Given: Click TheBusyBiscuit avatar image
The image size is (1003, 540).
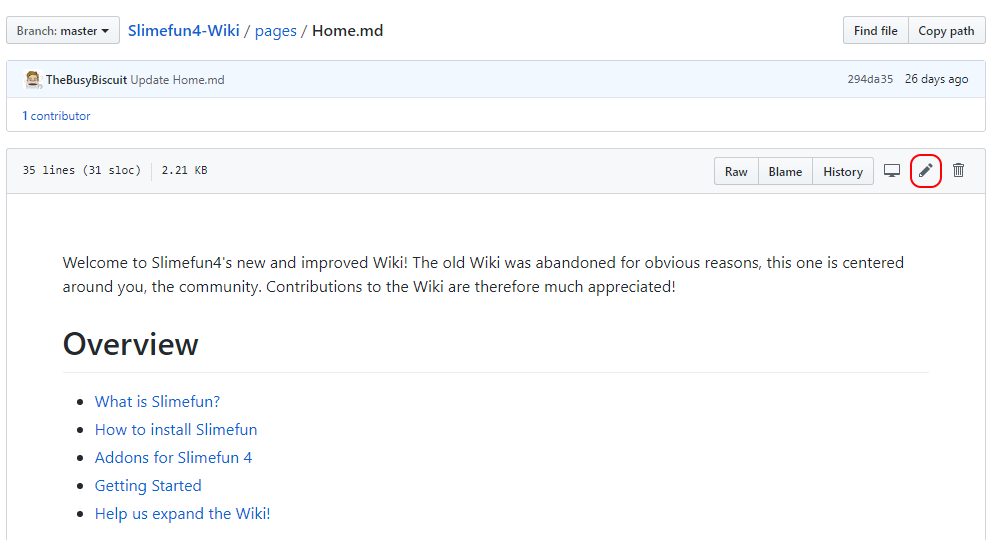Looking at the screenshot, I should coord(34,80).
